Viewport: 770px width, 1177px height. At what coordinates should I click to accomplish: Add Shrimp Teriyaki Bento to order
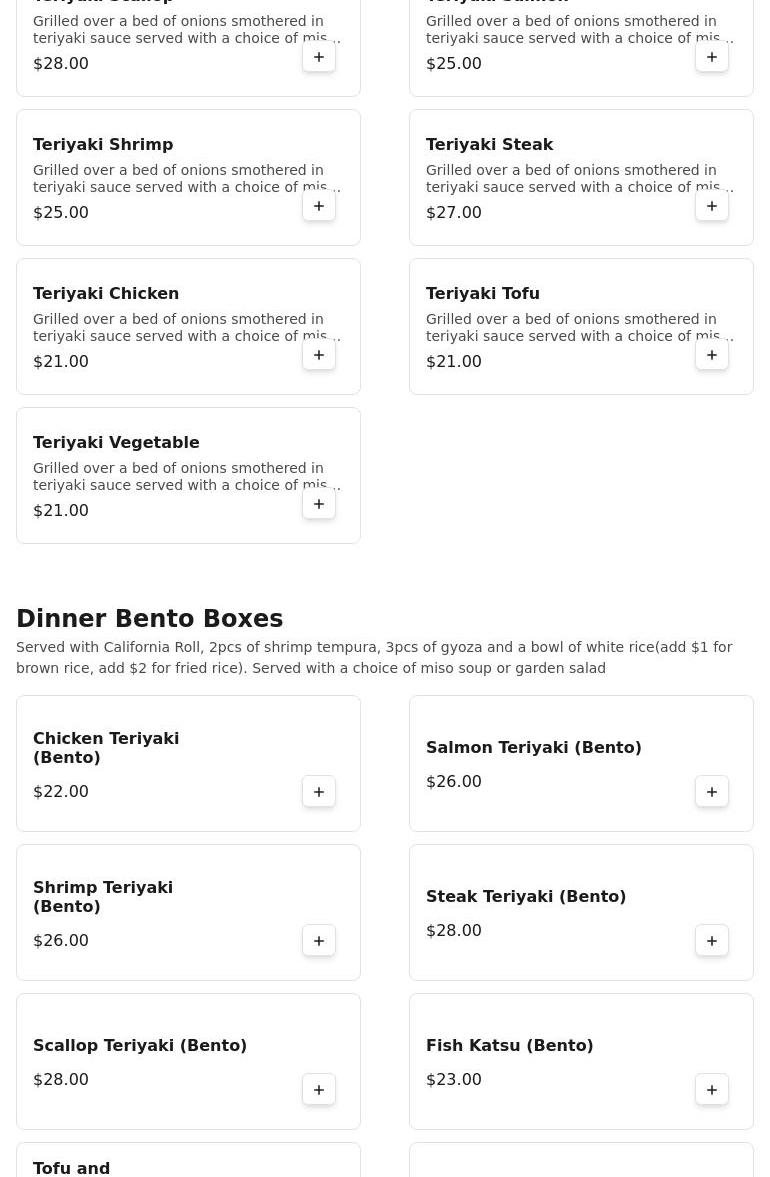pyautogui.click(x=319, y=941)
